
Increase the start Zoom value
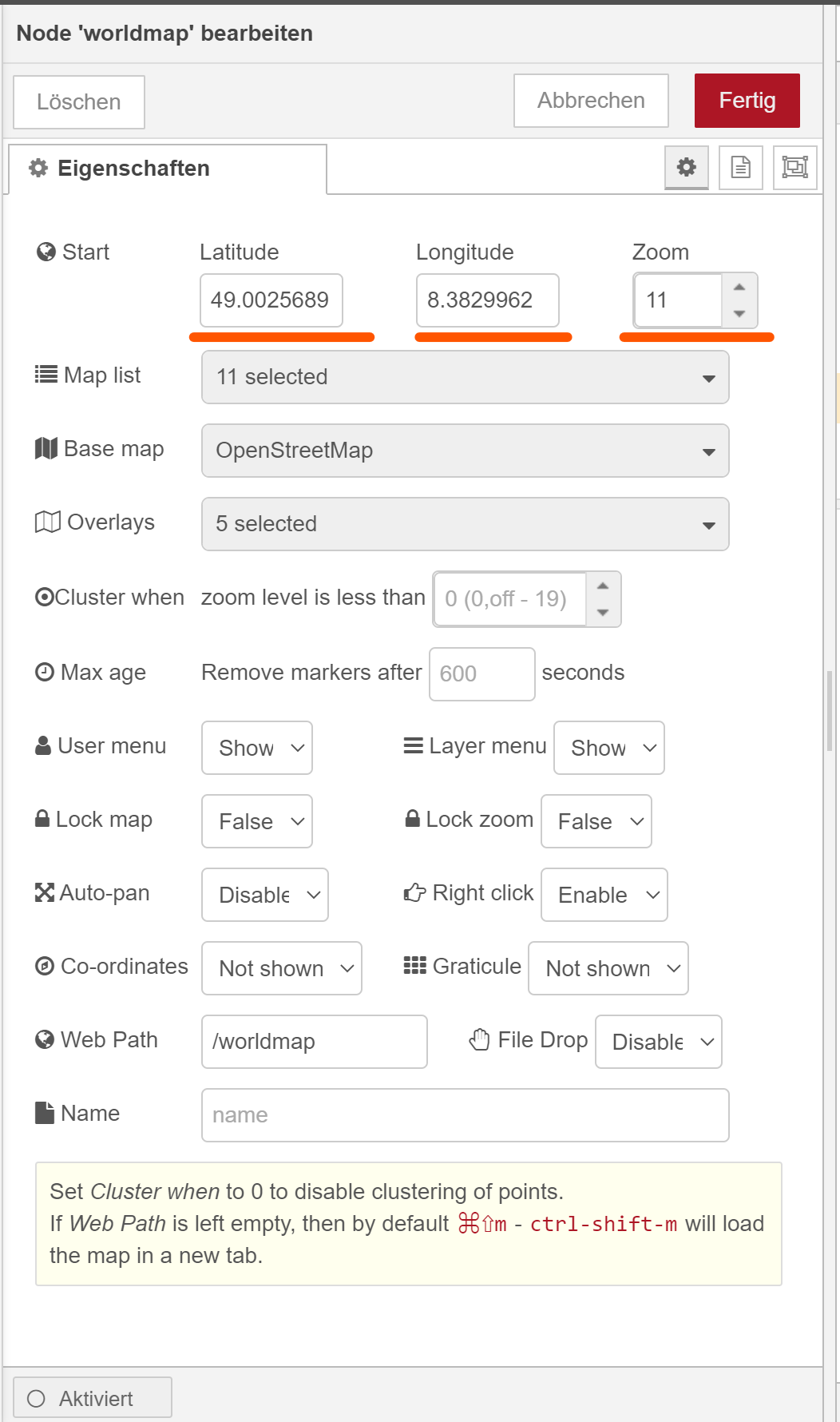[739, 288]
